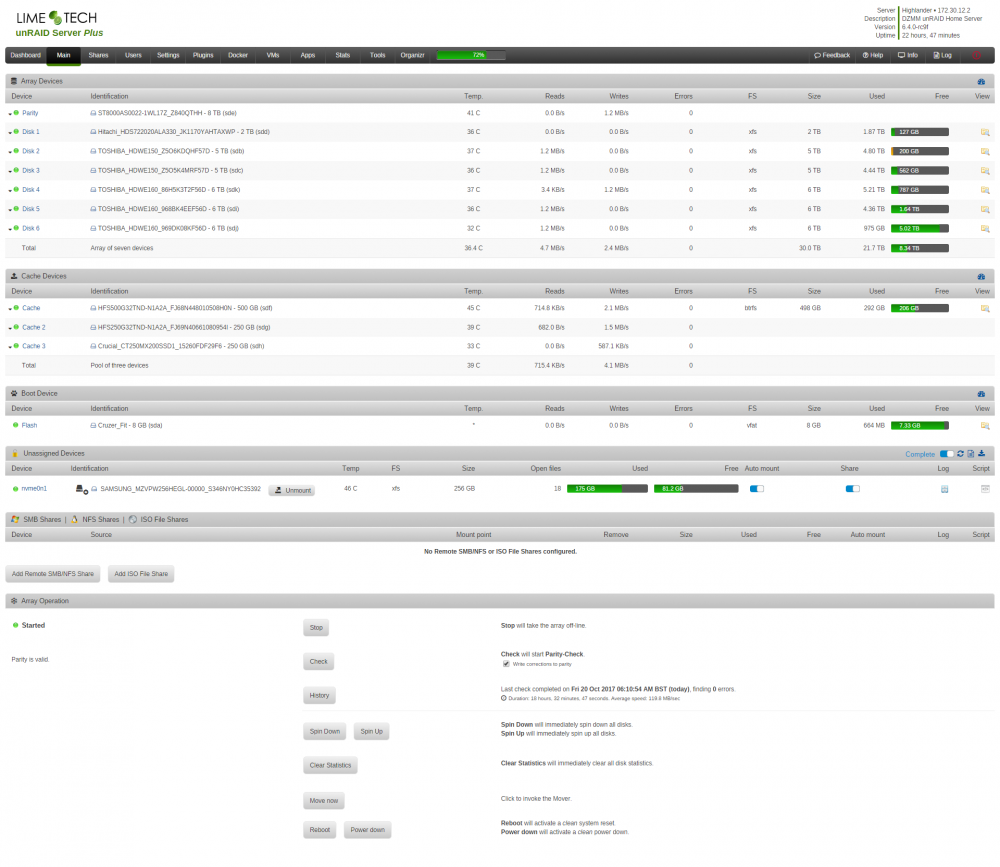This screenshot has width=1000, height=867.
Task: Click the Power down button
Action: pyautogui.click(x=367, y=831)
